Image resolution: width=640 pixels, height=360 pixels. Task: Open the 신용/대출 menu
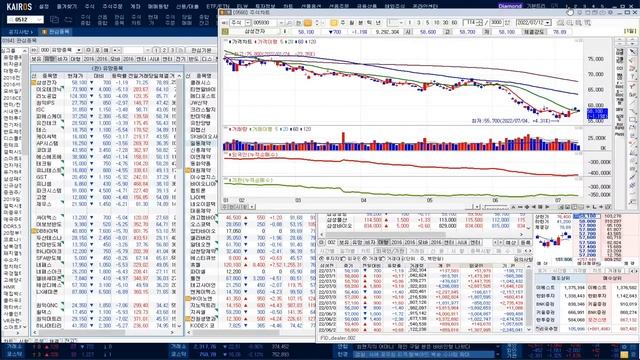pos(187,7)
